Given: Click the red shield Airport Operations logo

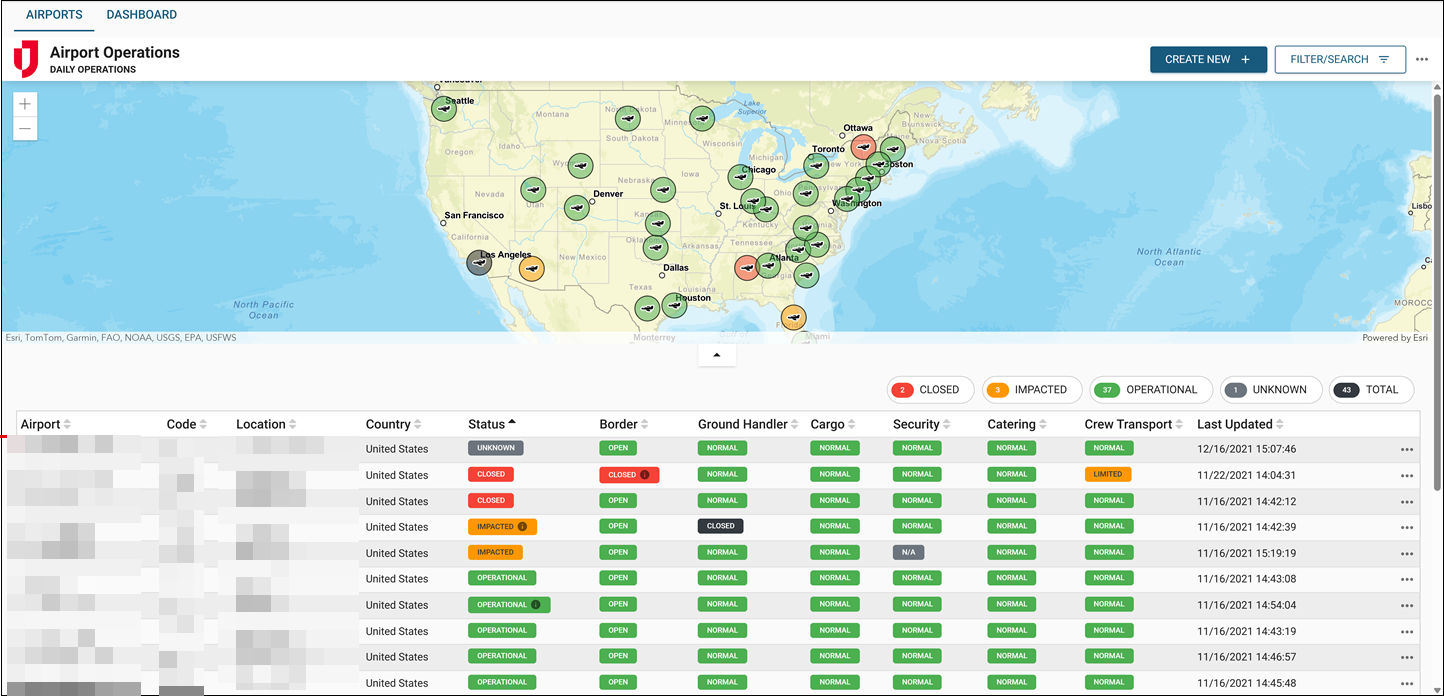Looking at the screenshot, I should [x=25, y=58].
